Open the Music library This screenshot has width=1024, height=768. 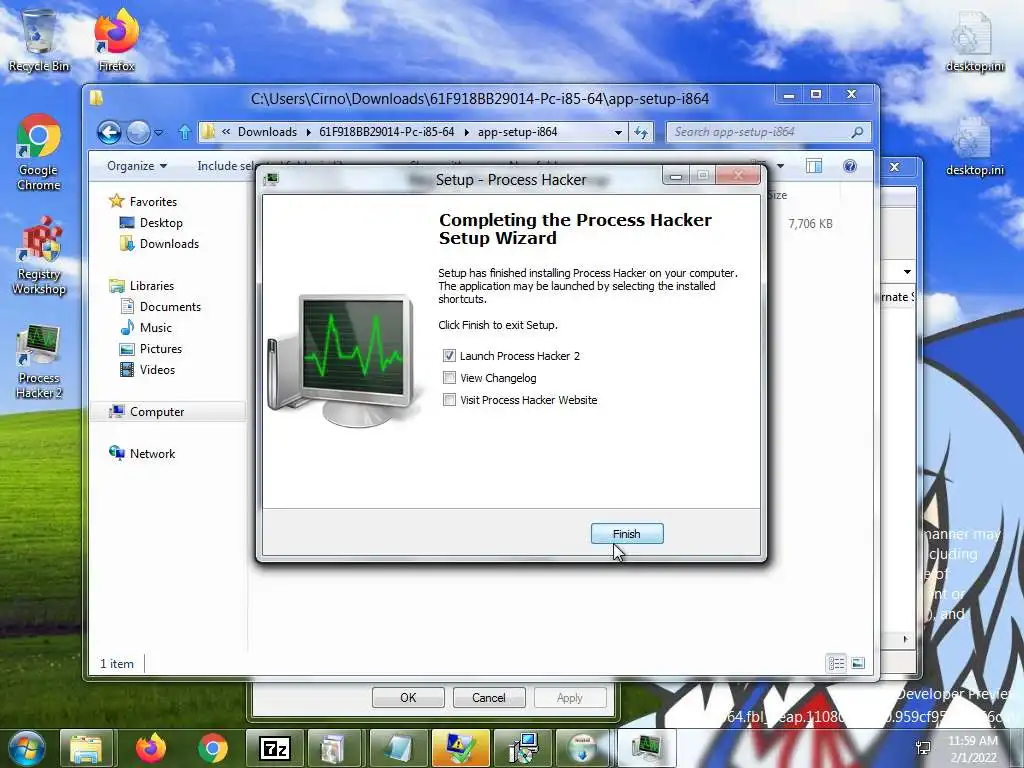click(155, 327)
